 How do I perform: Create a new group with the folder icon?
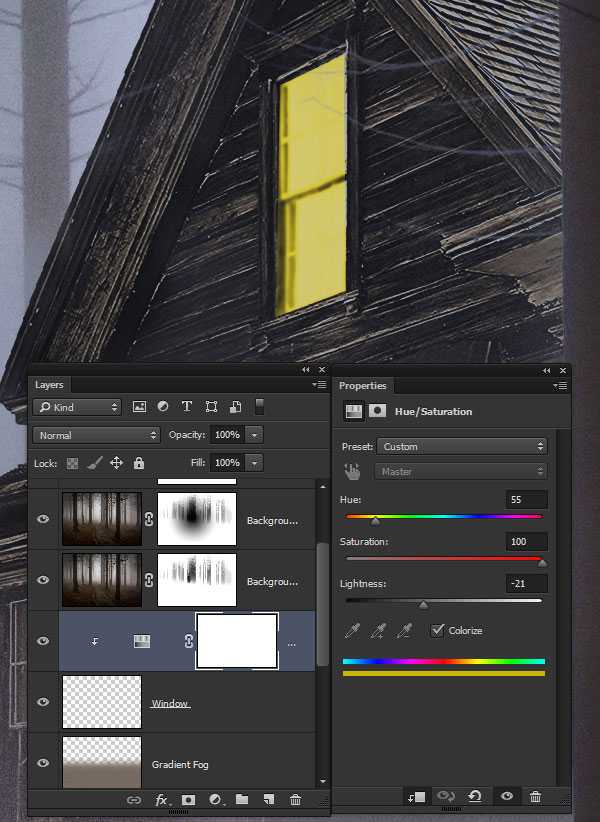point(242,799)
